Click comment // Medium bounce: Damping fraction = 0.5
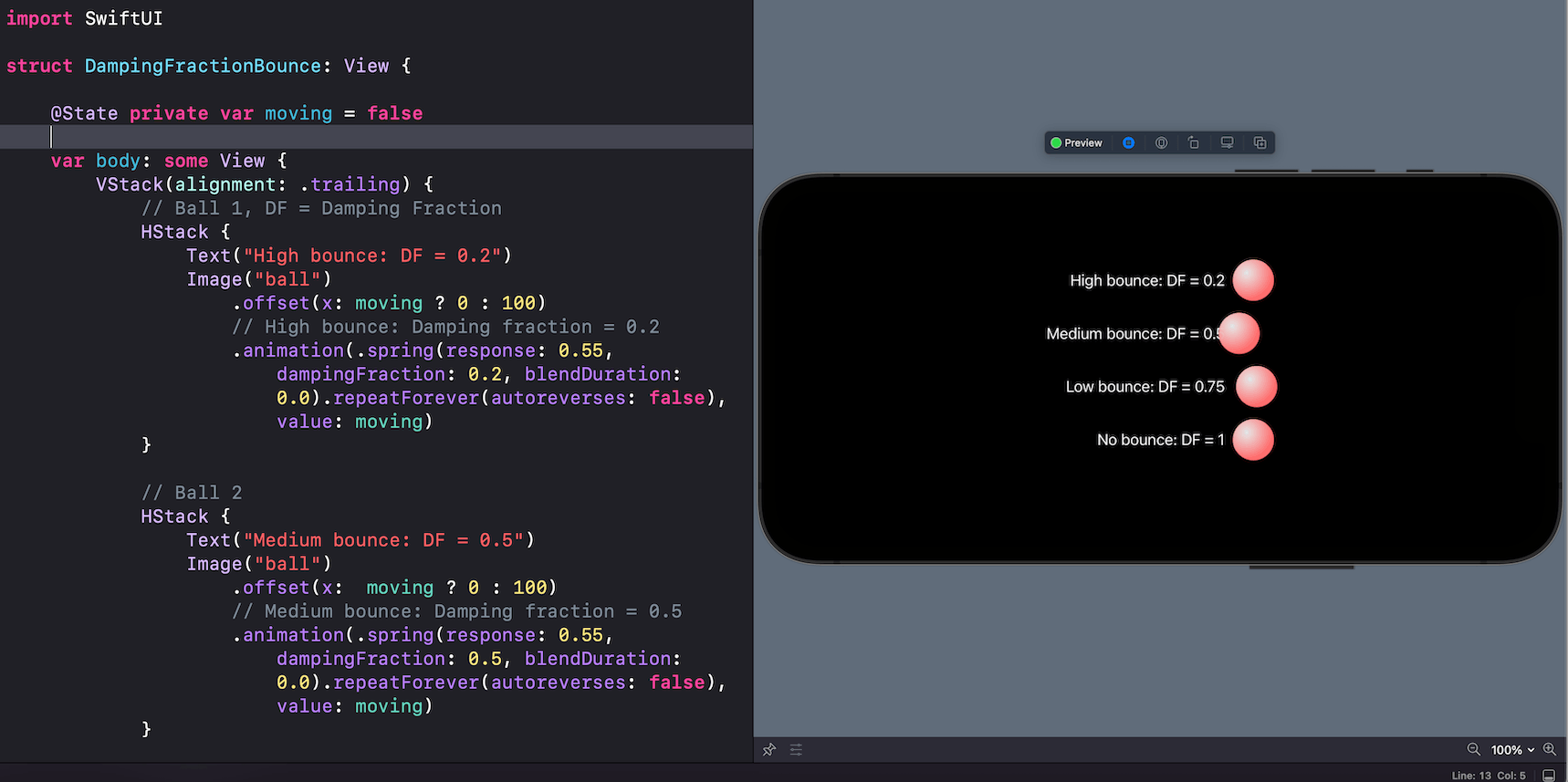Screen dimensions: 1568x782 point(456,611)
